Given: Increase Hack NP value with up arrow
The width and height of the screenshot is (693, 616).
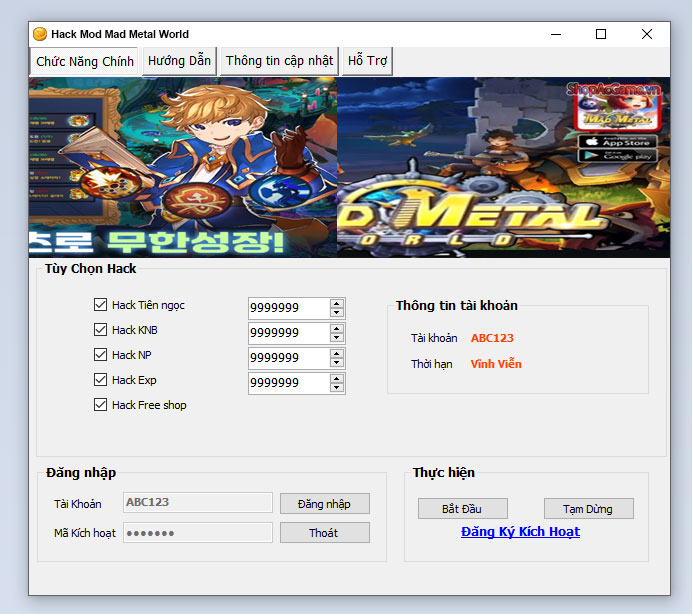Looking at the screenshot, I should (337, 354).
